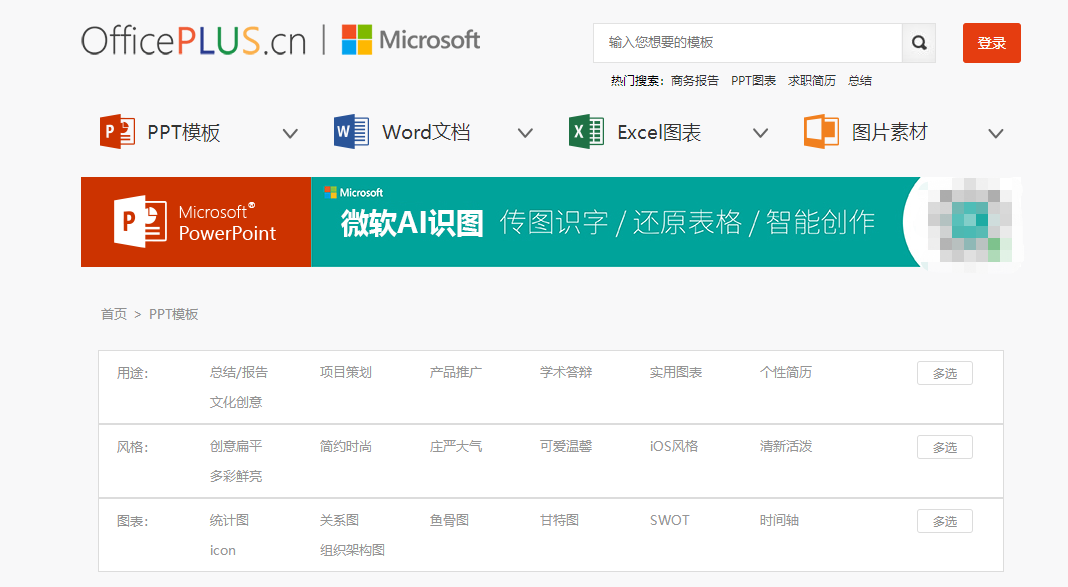Expand the Excel图表 dropdown arrow
The width and height of the screenshot is (1068, 587).
pyautogui.click(x=760, y=133)
